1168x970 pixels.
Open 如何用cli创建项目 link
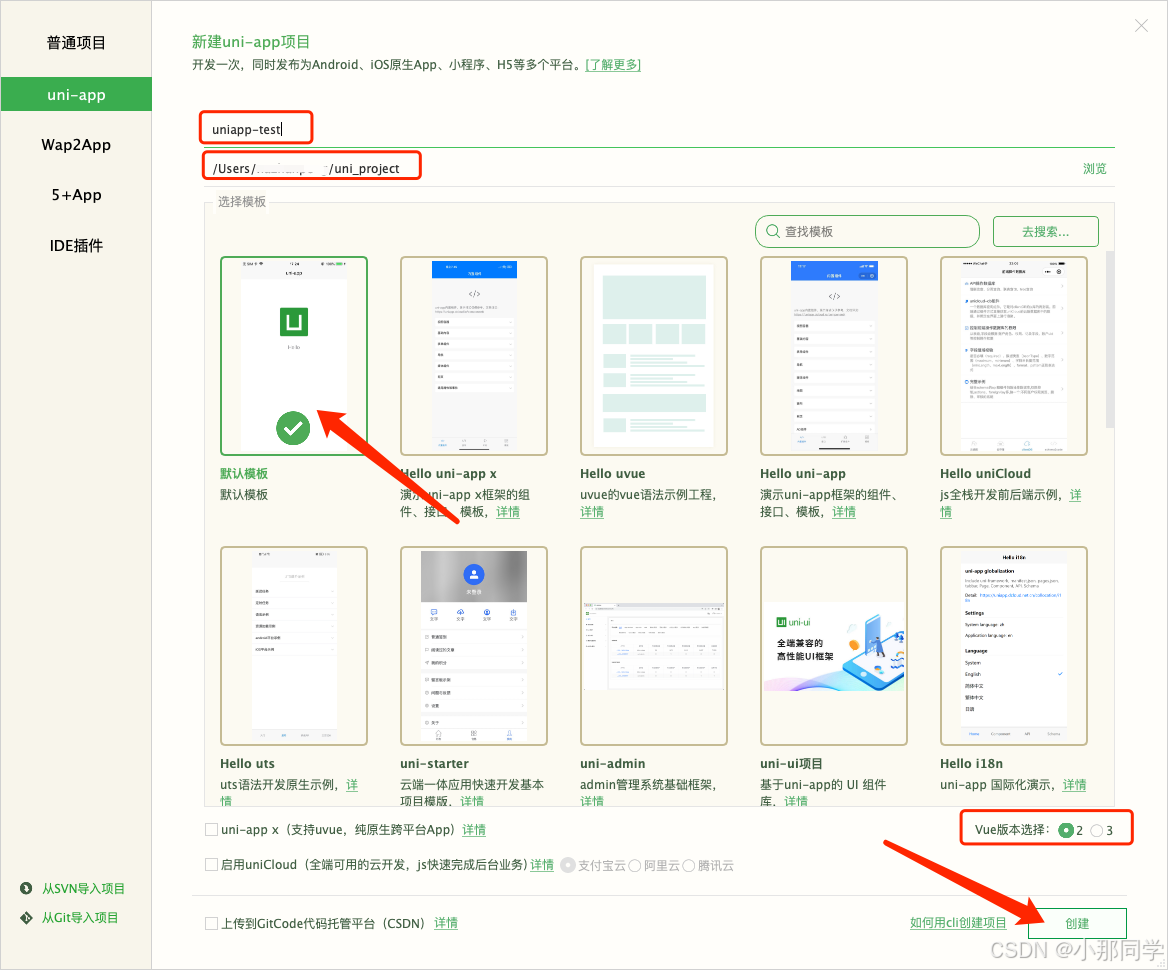point(958,923)
